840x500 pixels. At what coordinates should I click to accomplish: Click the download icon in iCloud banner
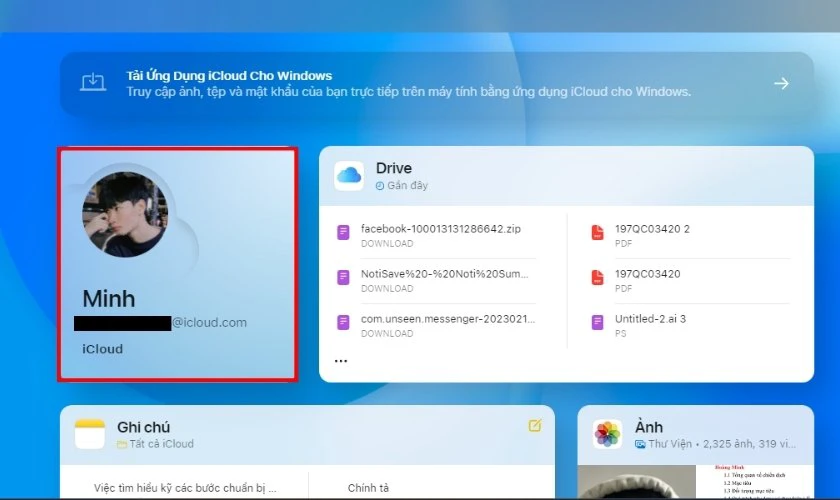pyautogui.click(x=93, y=82)
